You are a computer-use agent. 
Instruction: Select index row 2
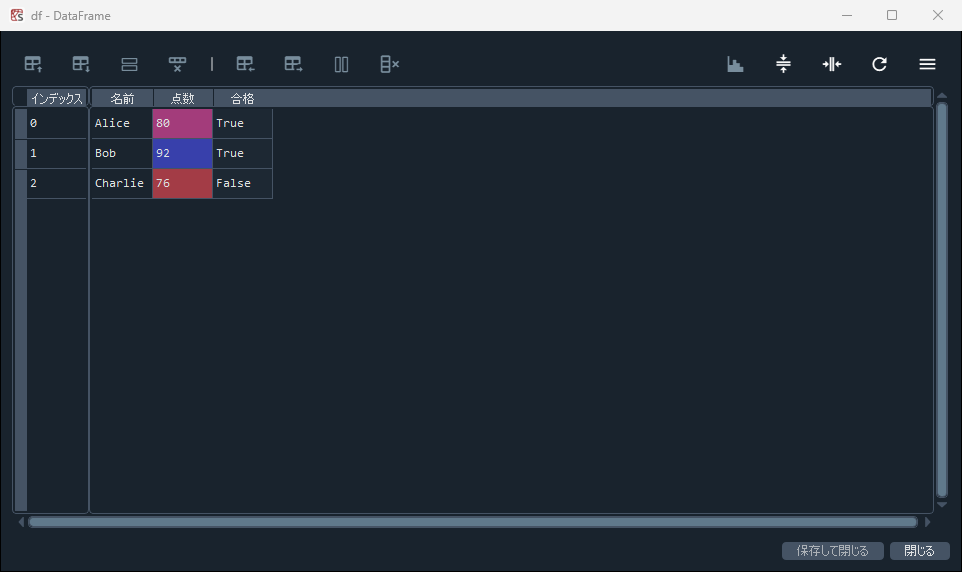pyautogui.click(x=56, y=184)
